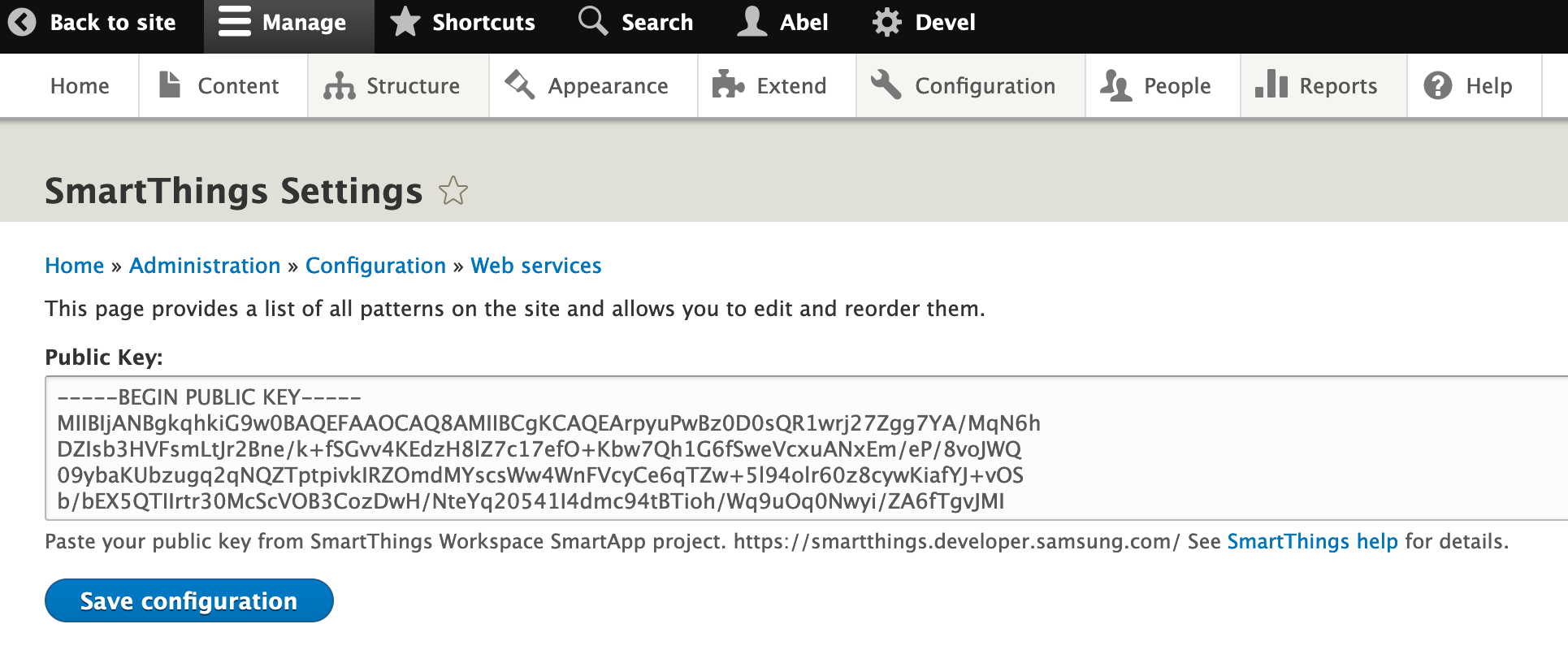Screen dimensions: 1568x663
Task: Click inside the Public Key text area
Action: point(806,448)
